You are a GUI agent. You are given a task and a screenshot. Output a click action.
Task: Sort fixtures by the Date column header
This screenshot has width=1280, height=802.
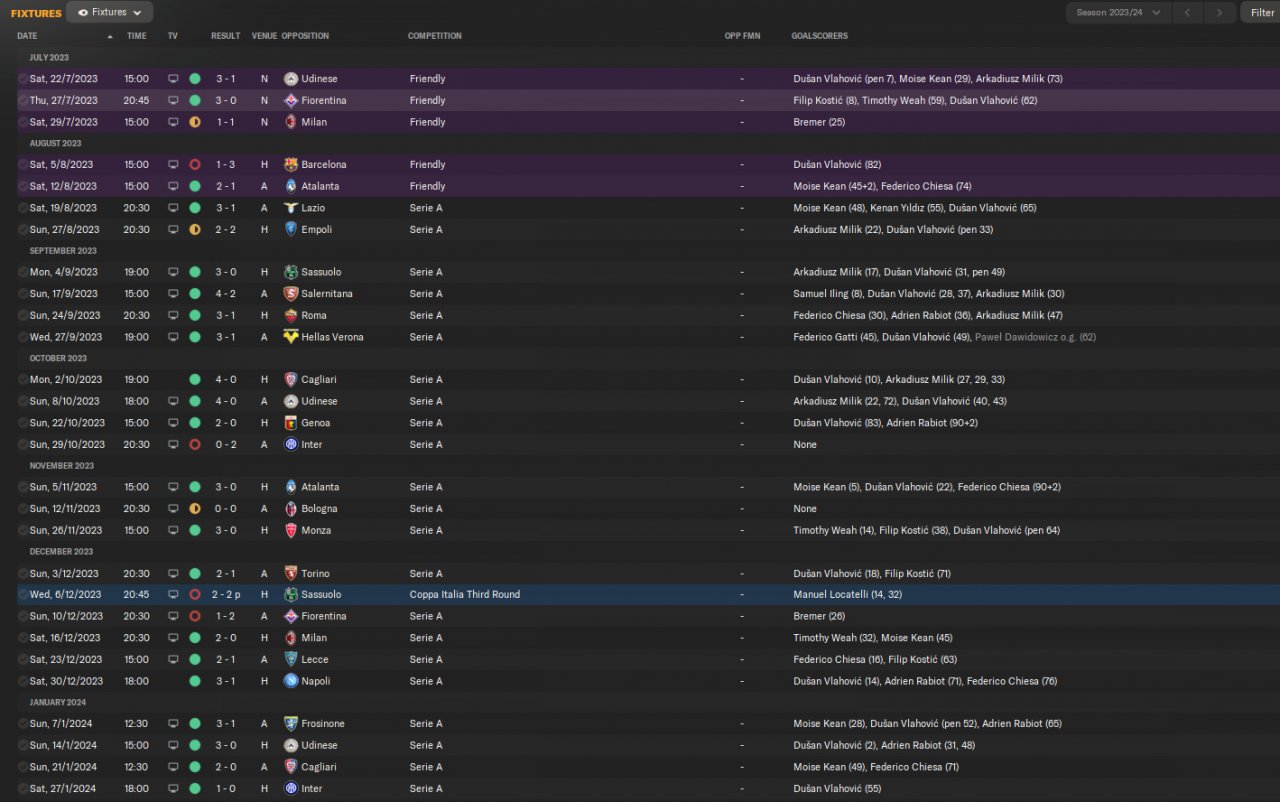[x=27, y=36]
